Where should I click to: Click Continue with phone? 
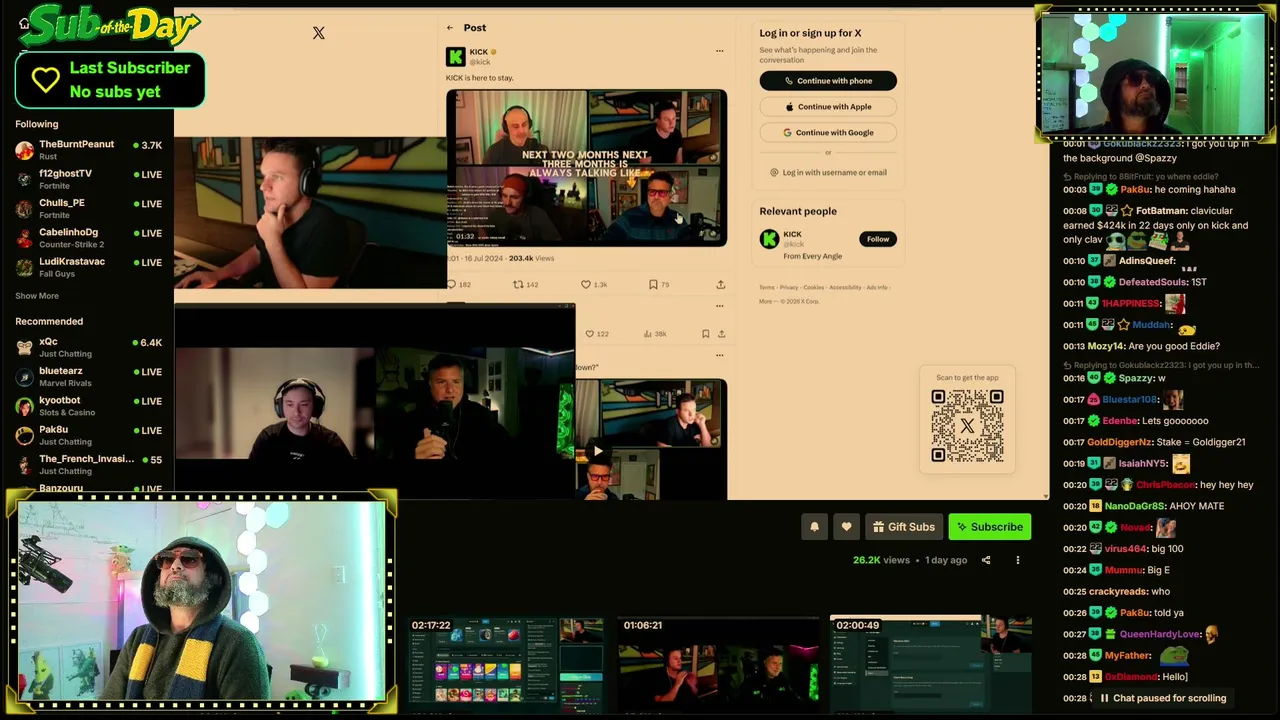pos(828,81)
